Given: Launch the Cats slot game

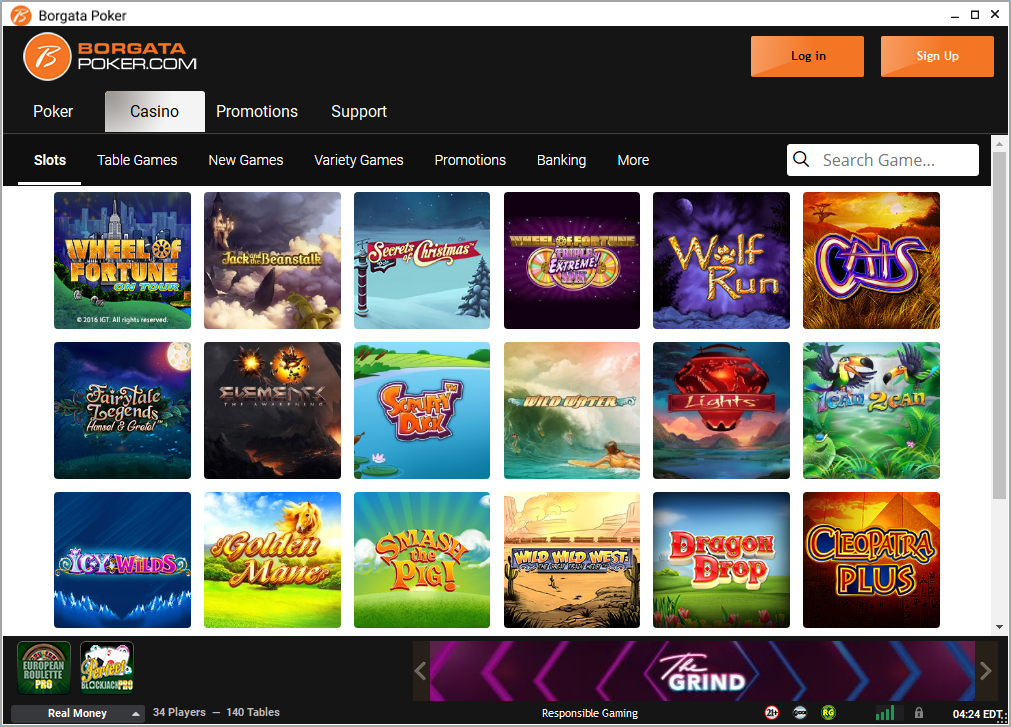Looking at the screenshot, I should (x=871, y=260).
